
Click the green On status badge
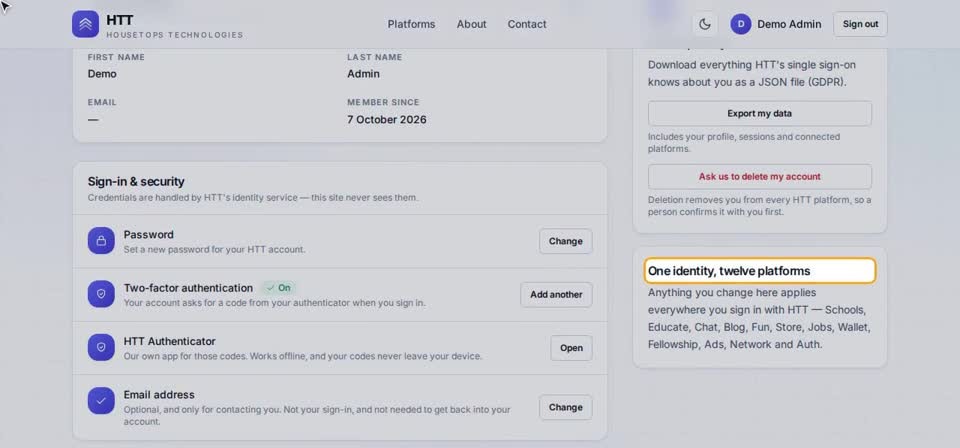click(279, 288)
